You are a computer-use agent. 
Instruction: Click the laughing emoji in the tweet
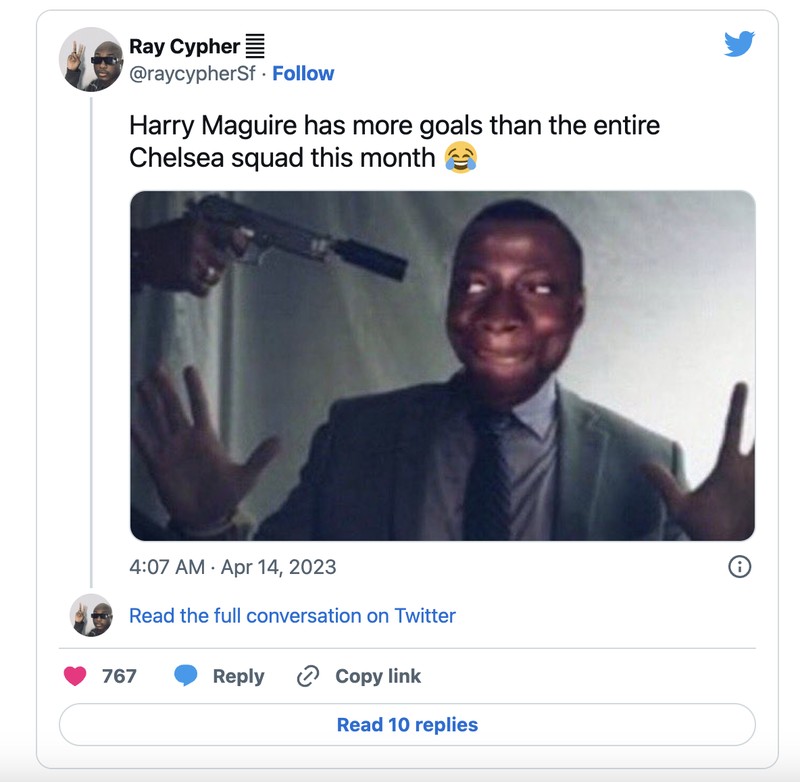point(460,157)
